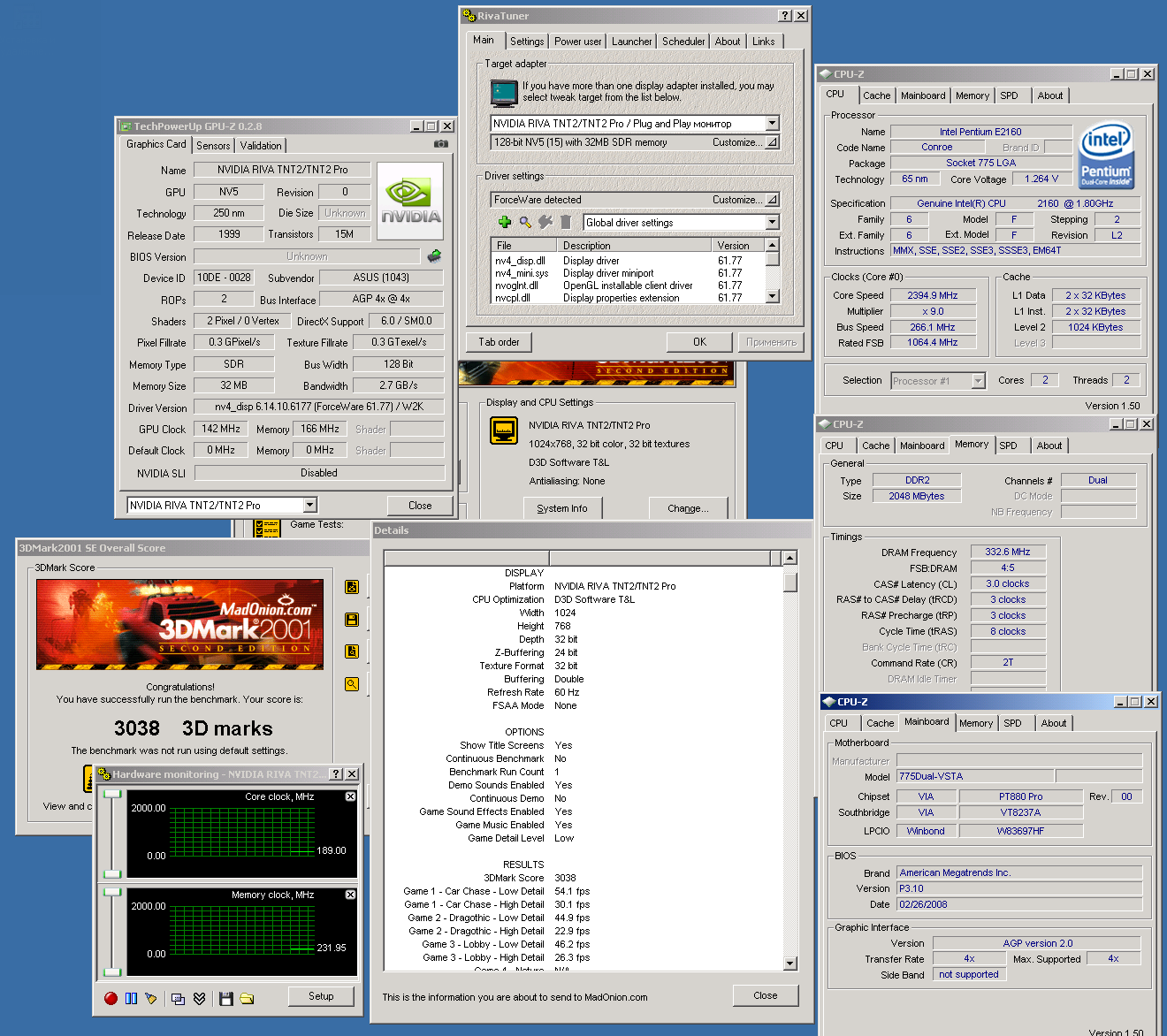Screen dimensions: 1167x1036
Task: Open the Links tab in RivaTuner
Action: [x=764, y=42]
